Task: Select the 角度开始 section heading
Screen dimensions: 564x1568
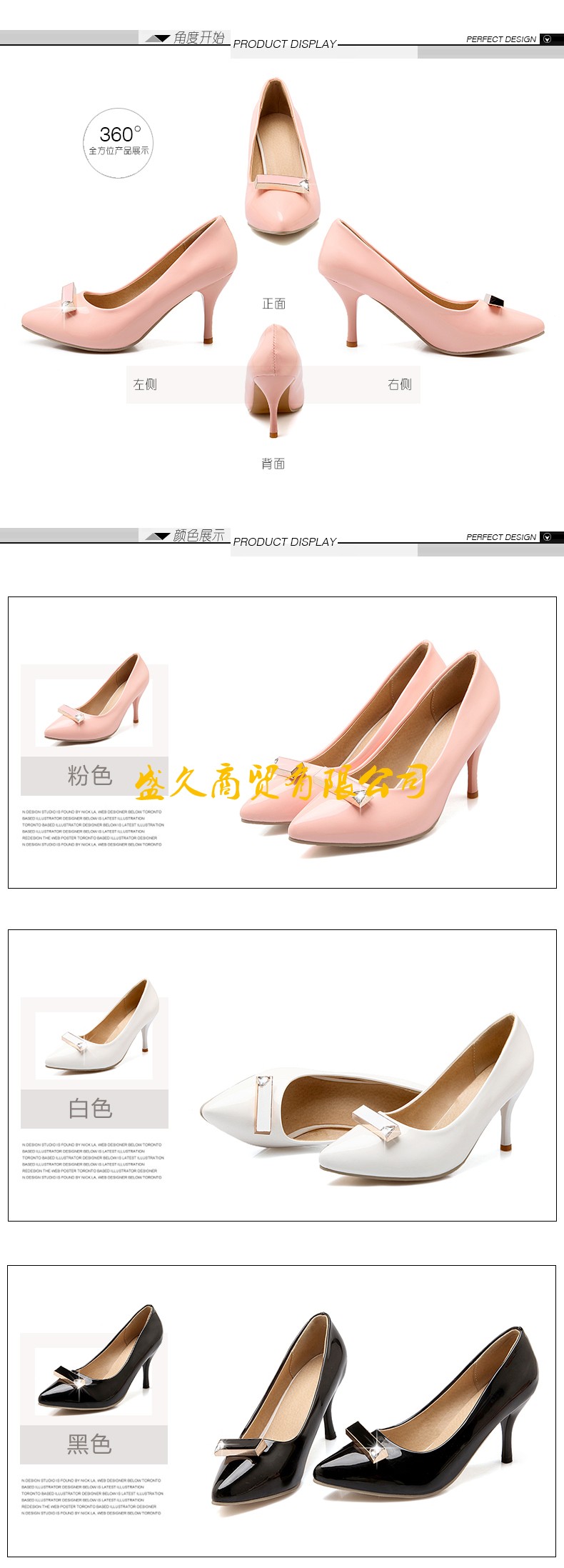Action: point(198,37)
